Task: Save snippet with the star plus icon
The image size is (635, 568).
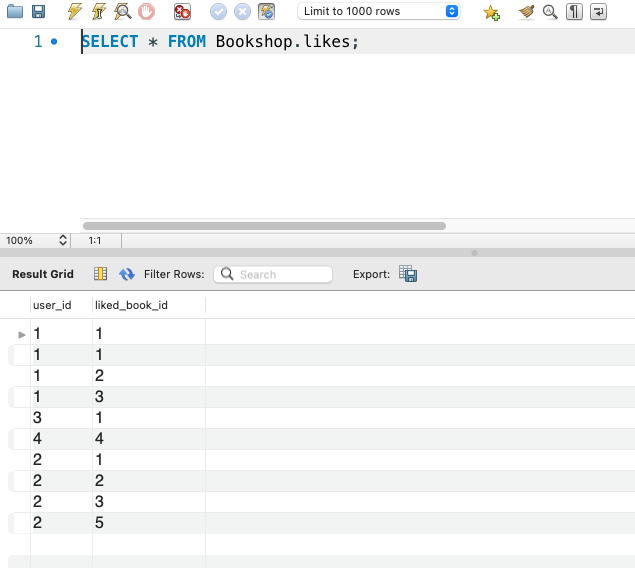Action: [x=491, y=12]
